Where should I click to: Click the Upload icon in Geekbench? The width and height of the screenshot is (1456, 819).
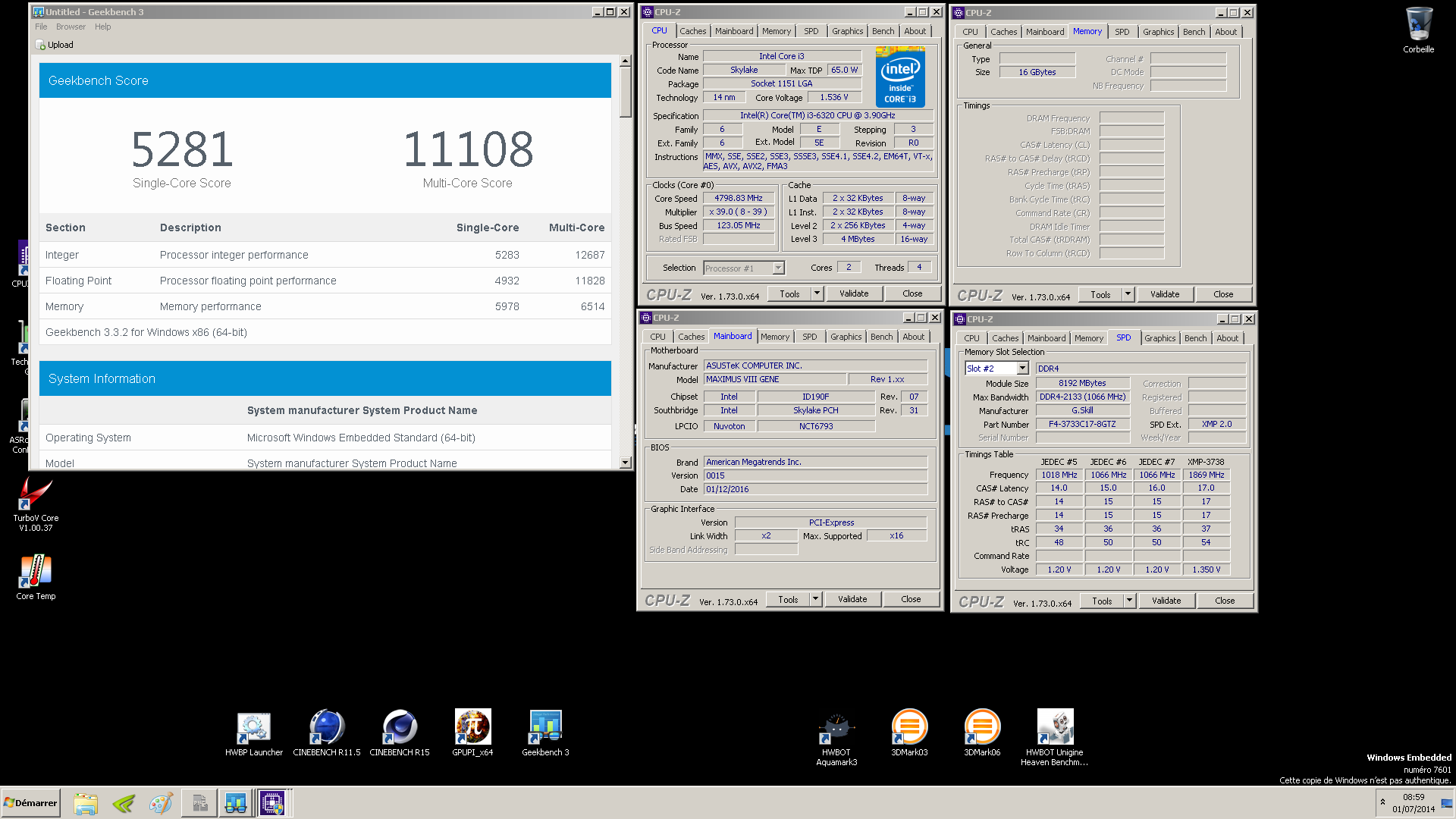(x=41, y=45)
